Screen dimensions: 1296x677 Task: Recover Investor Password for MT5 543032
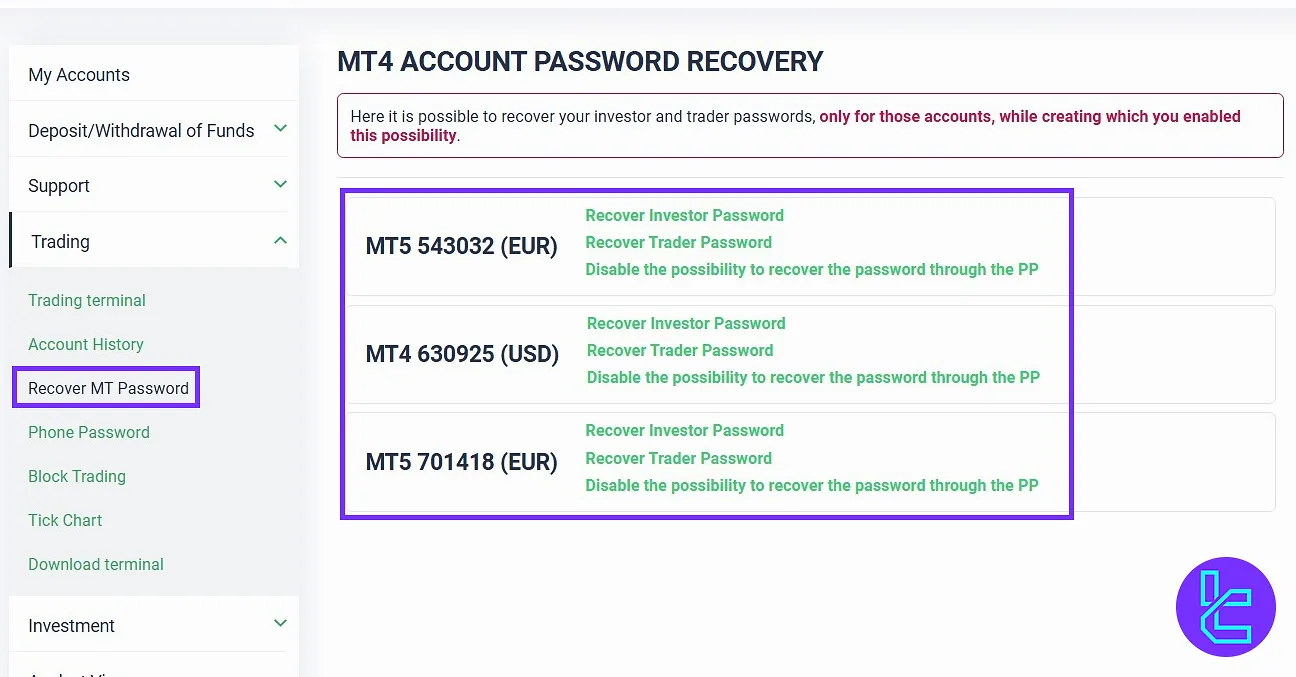pos(684,215)
